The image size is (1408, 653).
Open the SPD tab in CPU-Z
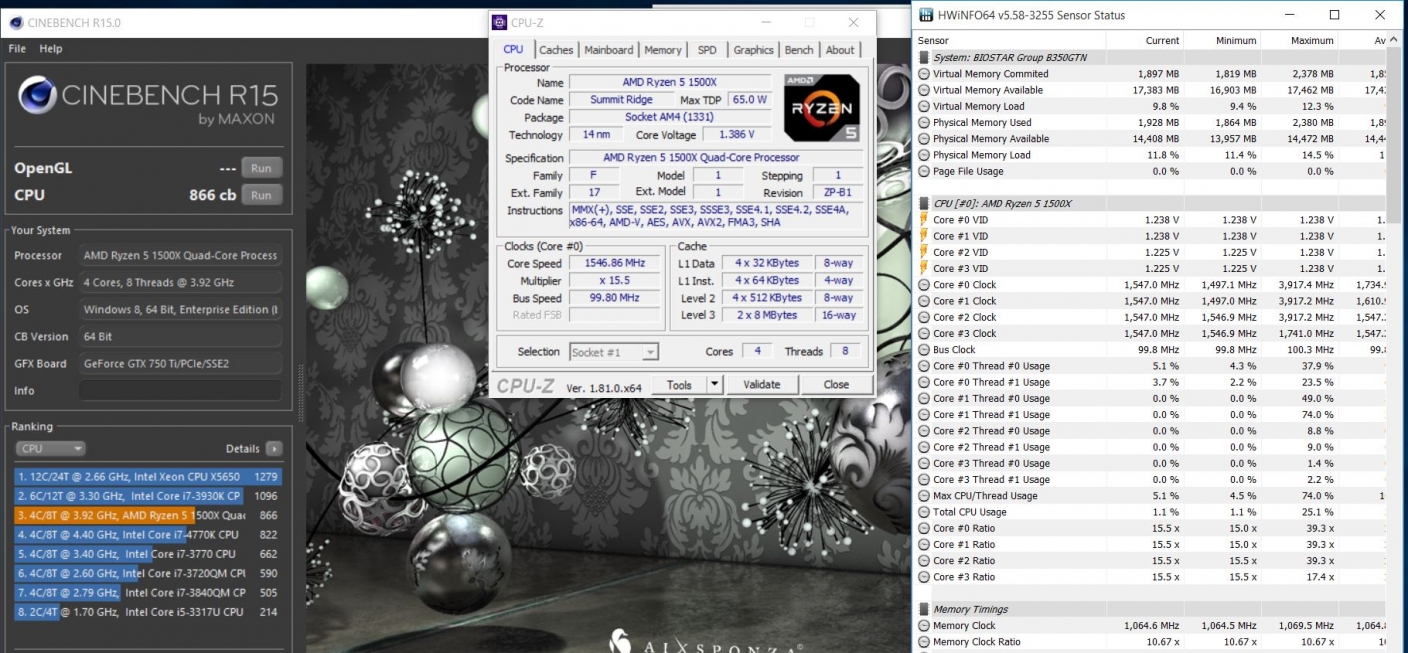click(707, 50)
